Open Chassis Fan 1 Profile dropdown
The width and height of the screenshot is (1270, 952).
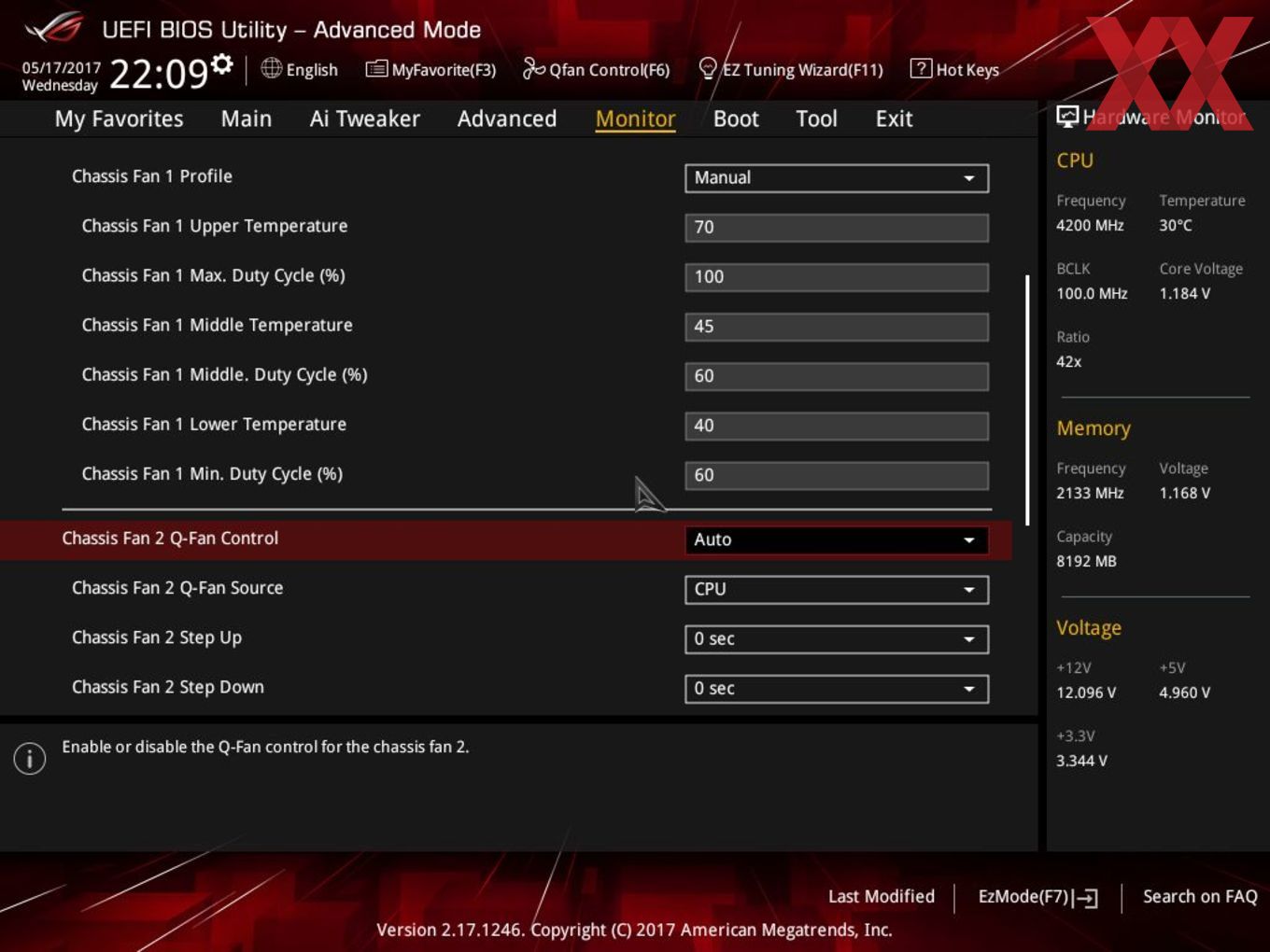(837, 178)
